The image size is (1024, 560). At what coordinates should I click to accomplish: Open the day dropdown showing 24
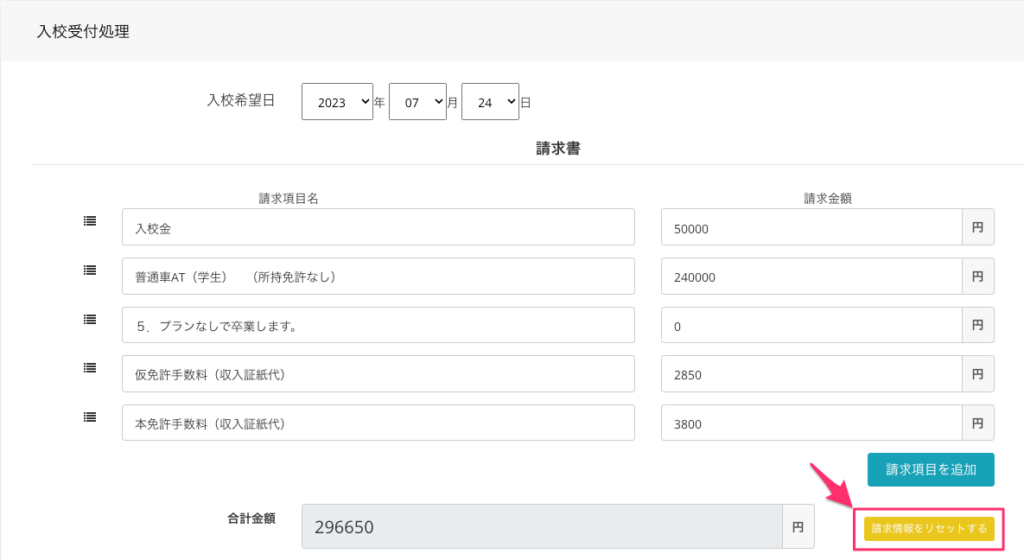[x=490, y=102]
